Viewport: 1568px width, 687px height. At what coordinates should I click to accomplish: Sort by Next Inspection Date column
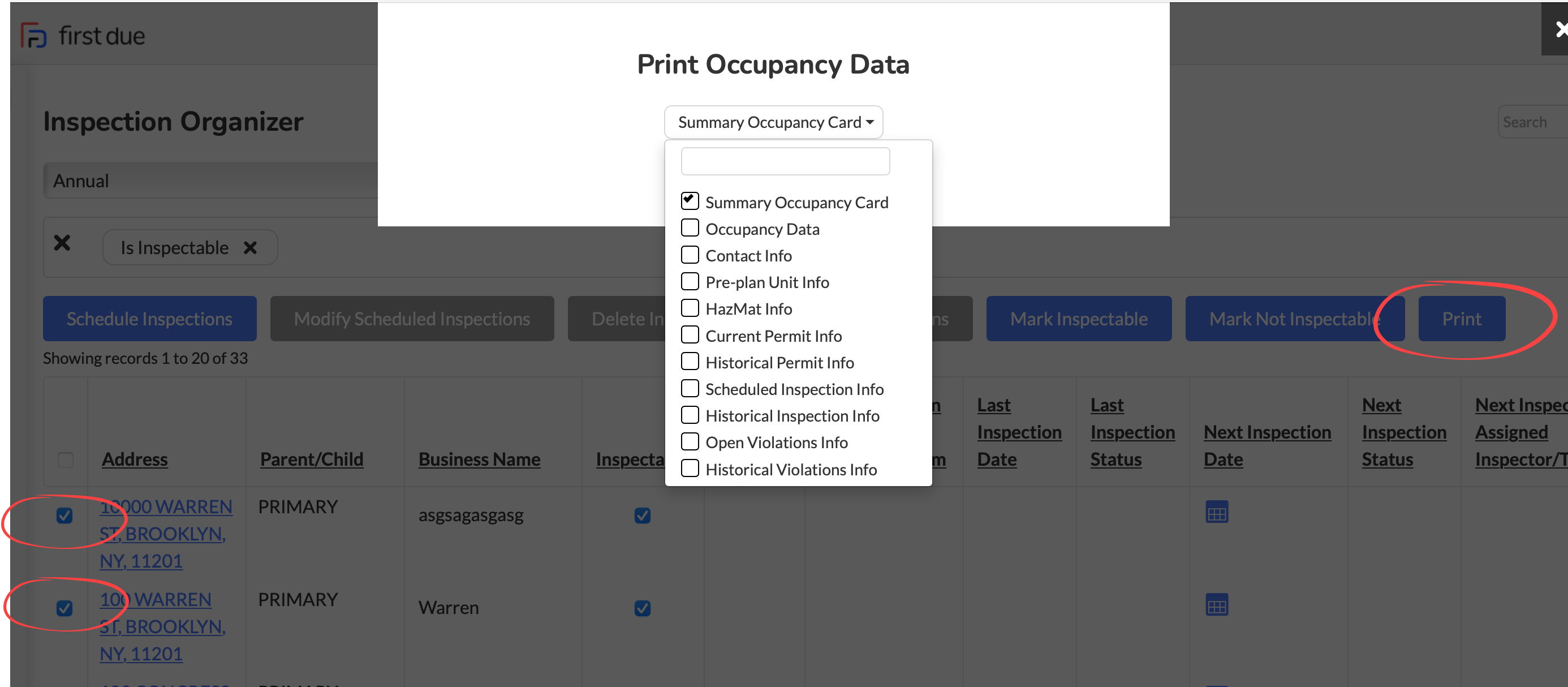(x=1267, y=446)
